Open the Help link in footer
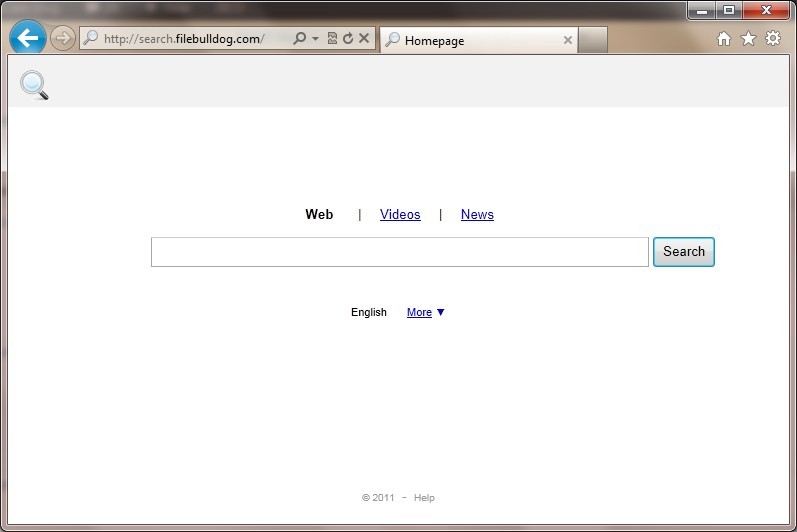The image size is (797, 532). click(424, 497)
